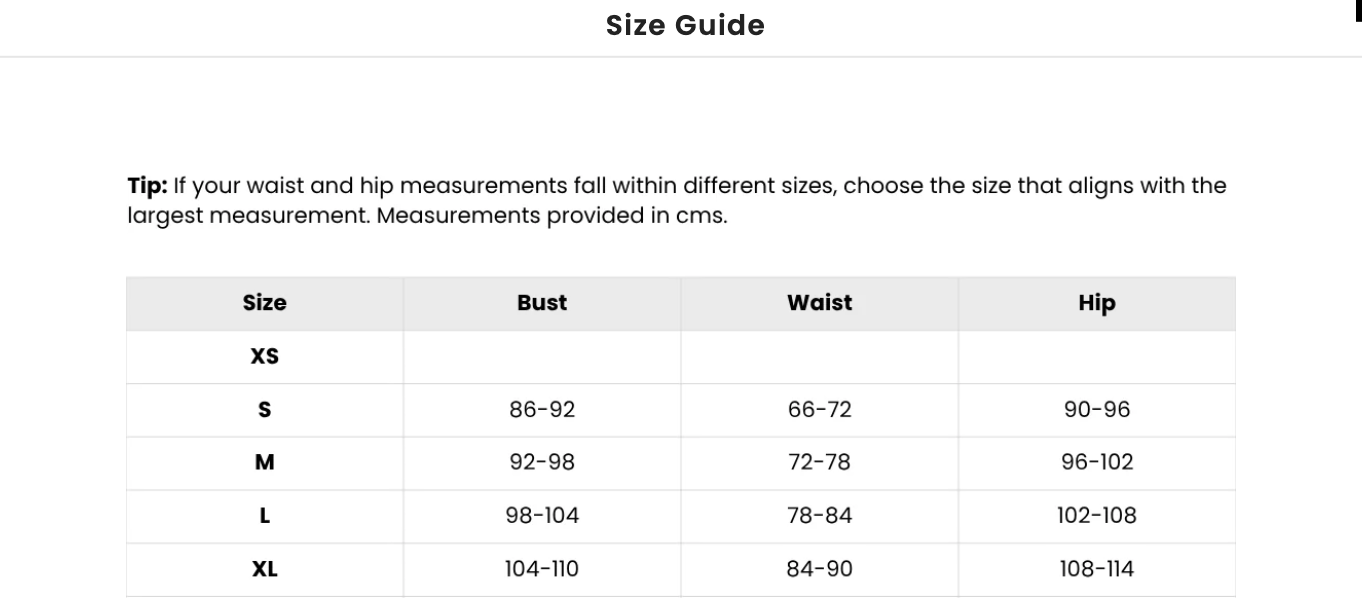This screenshot has width=1362, height=598.
Task: Click the 86-92 bust measurement cell
Action: (542, 409)
